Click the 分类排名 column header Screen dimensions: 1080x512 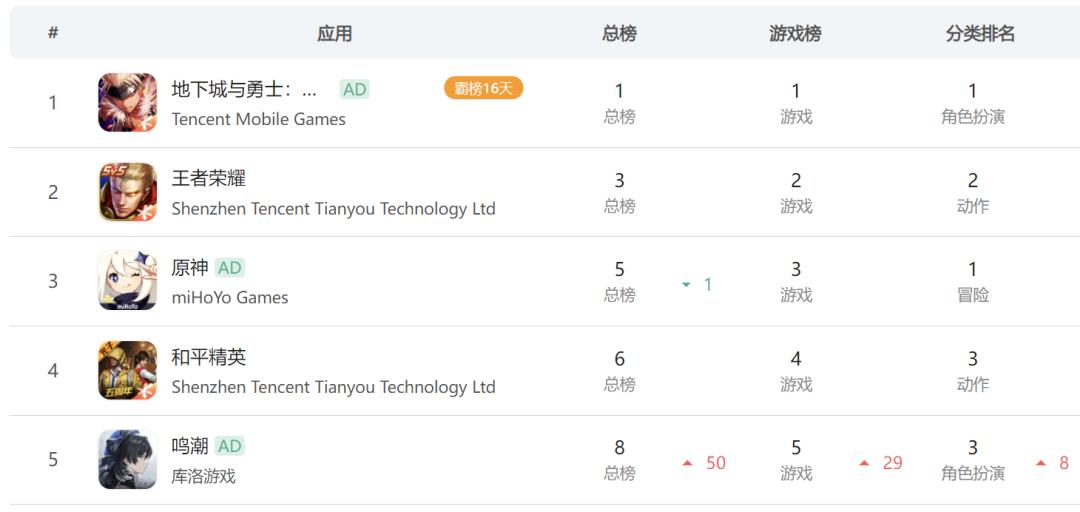[980, 33]
